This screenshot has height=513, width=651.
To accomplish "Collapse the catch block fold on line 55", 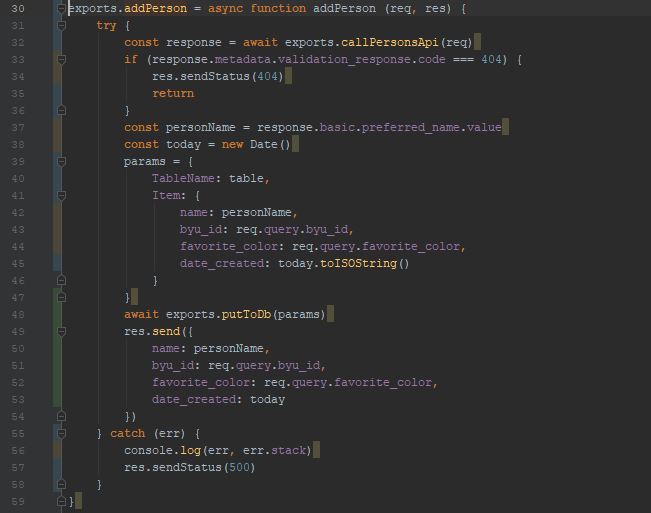I will pyautogui.click(x=61, y=433).
